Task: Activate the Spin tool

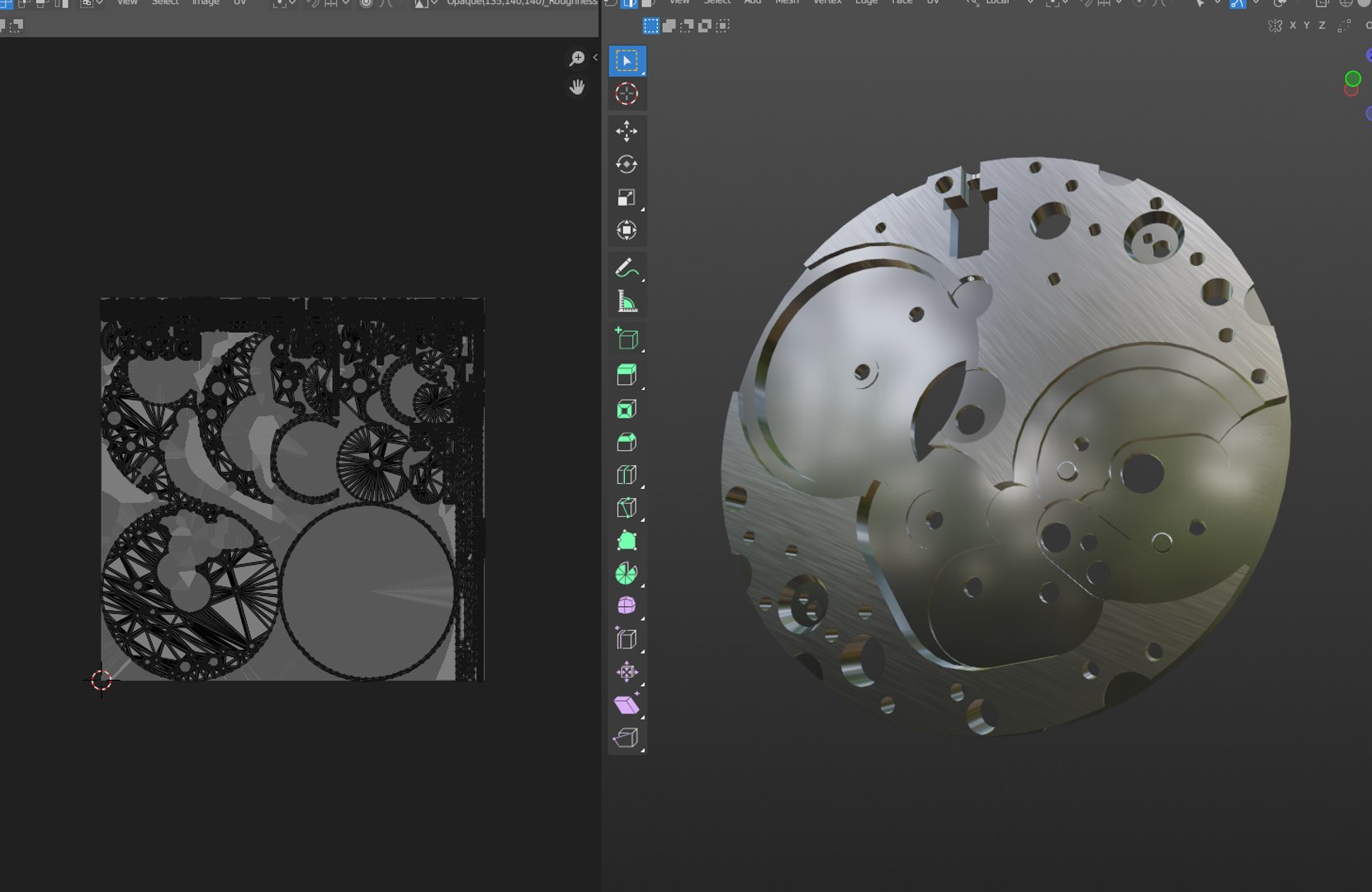Action: 627,573
